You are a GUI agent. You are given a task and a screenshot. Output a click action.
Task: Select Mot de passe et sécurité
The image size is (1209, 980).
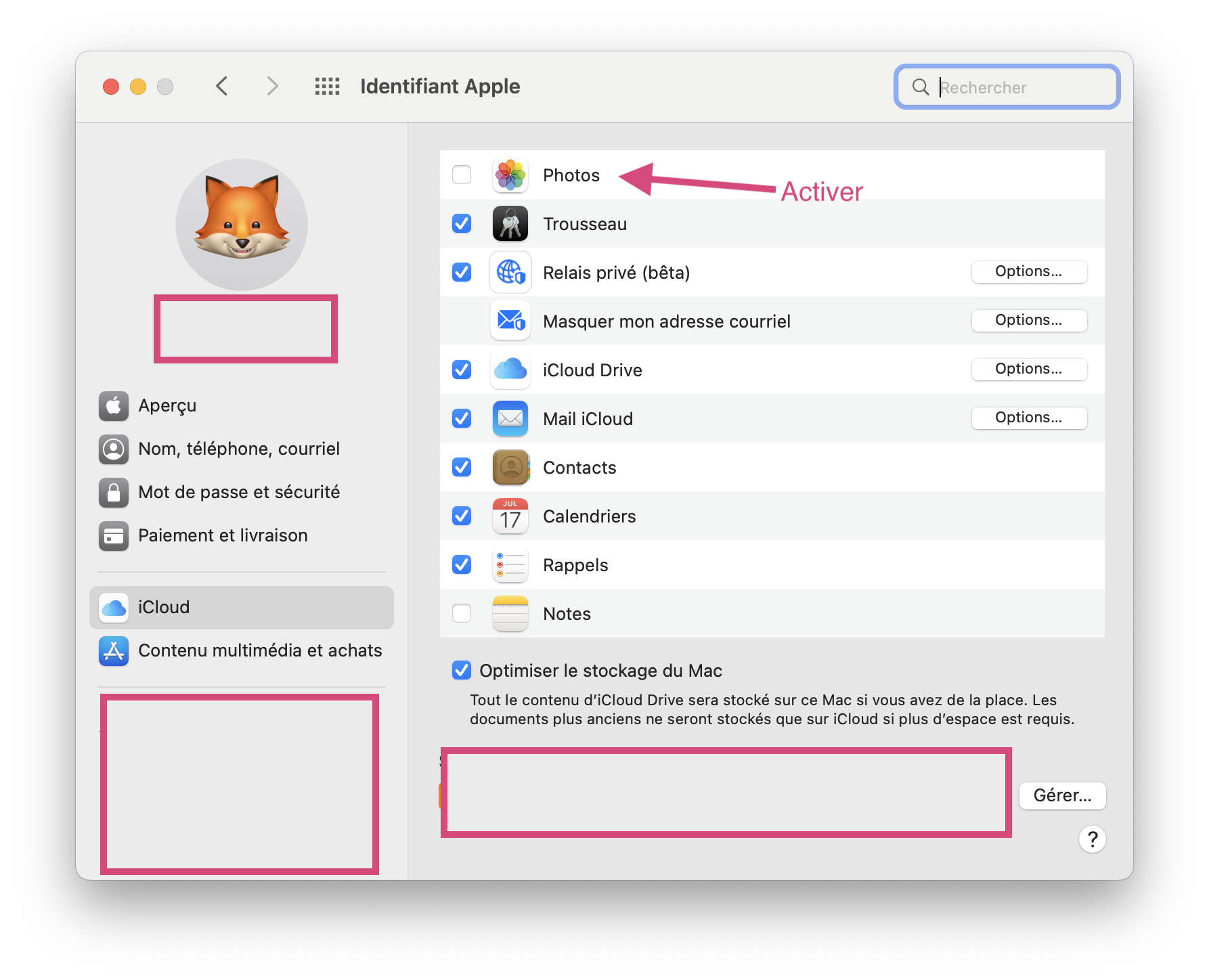(242, 493)
